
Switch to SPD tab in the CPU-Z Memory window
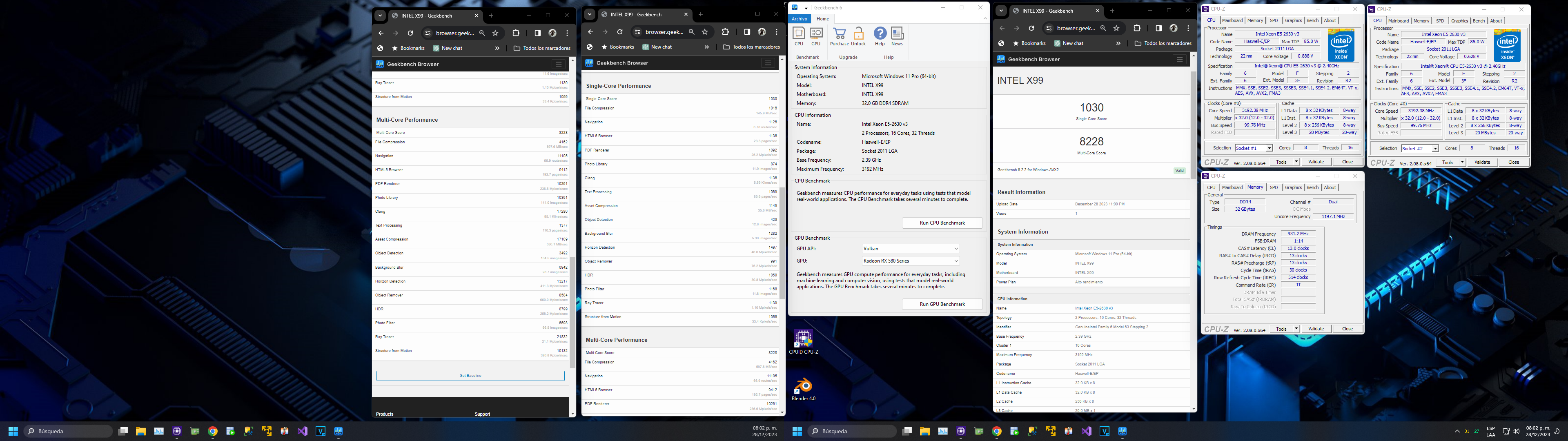tap(1274, 187)
